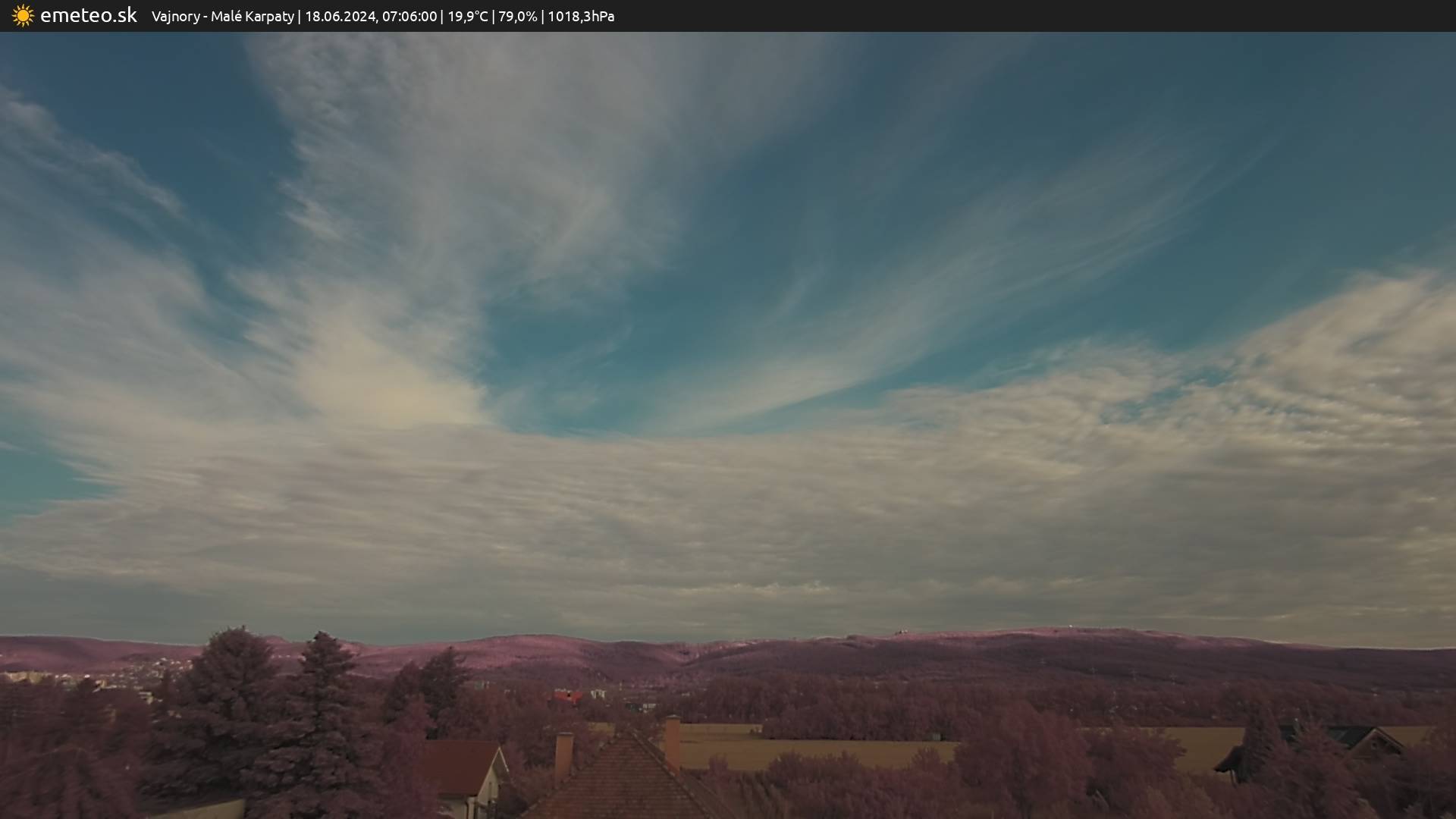Click the Vajnory - Malé Karpaty location label

tap(222, 16)
